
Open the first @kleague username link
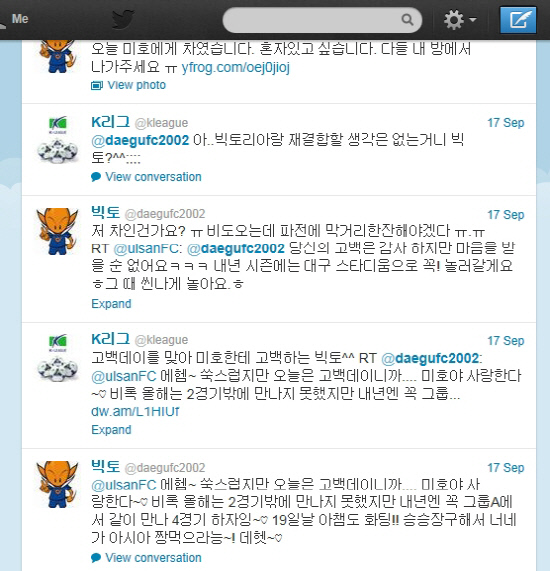tap(161, 123)
